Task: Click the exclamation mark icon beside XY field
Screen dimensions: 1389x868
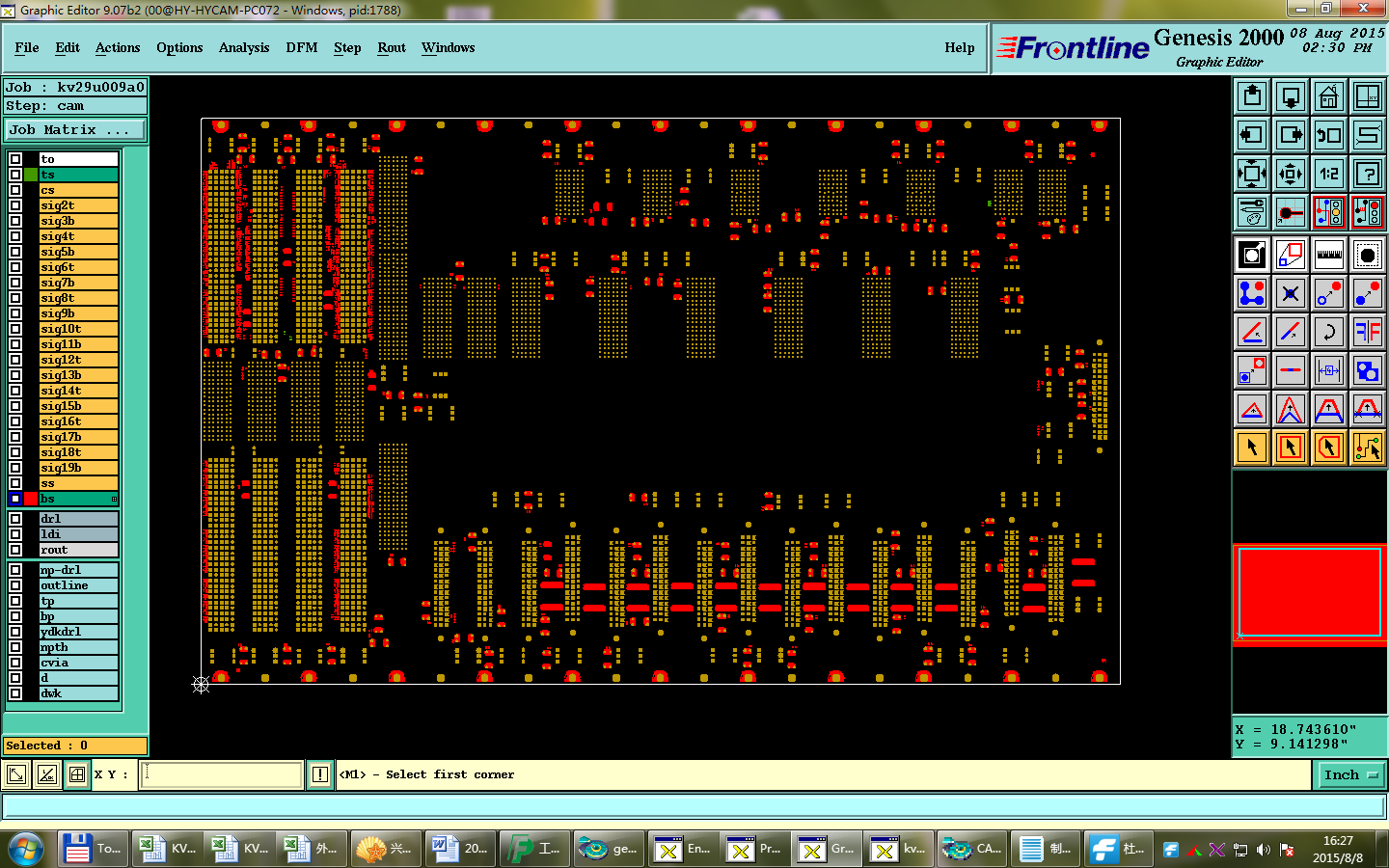Action: click(320, 774)
